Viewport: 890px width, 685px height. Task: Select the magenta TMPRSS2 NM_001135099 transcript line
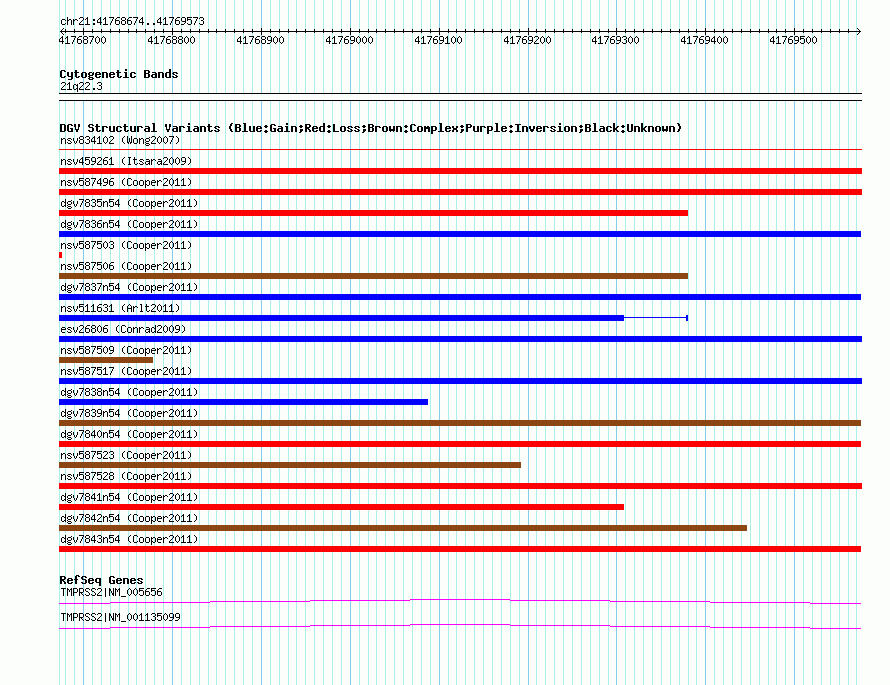[x=460, y=626]
